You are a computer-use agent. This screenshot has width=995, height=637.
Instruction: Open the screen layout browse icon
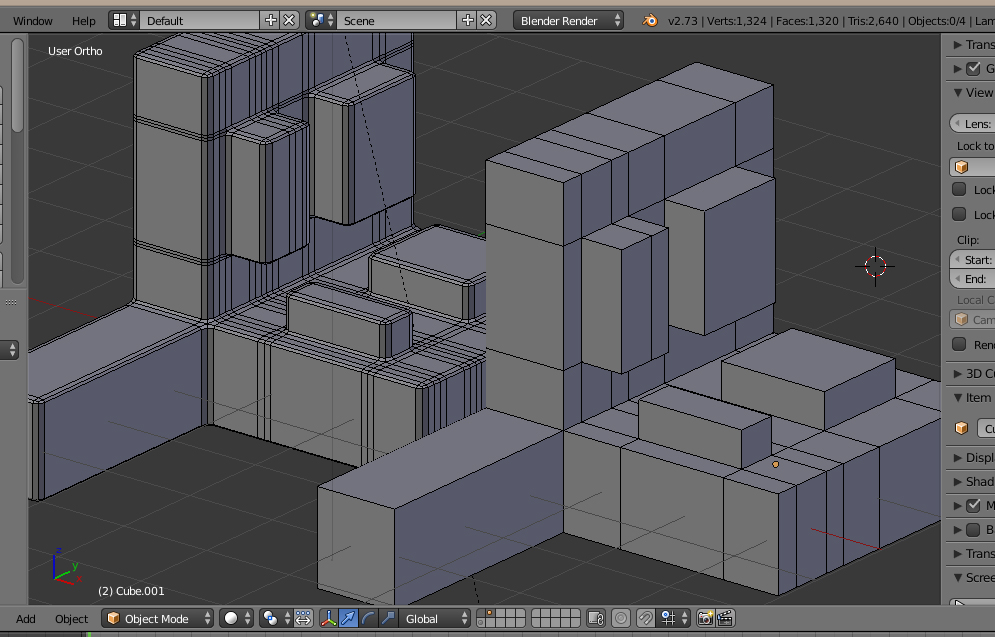click(124, 20)
